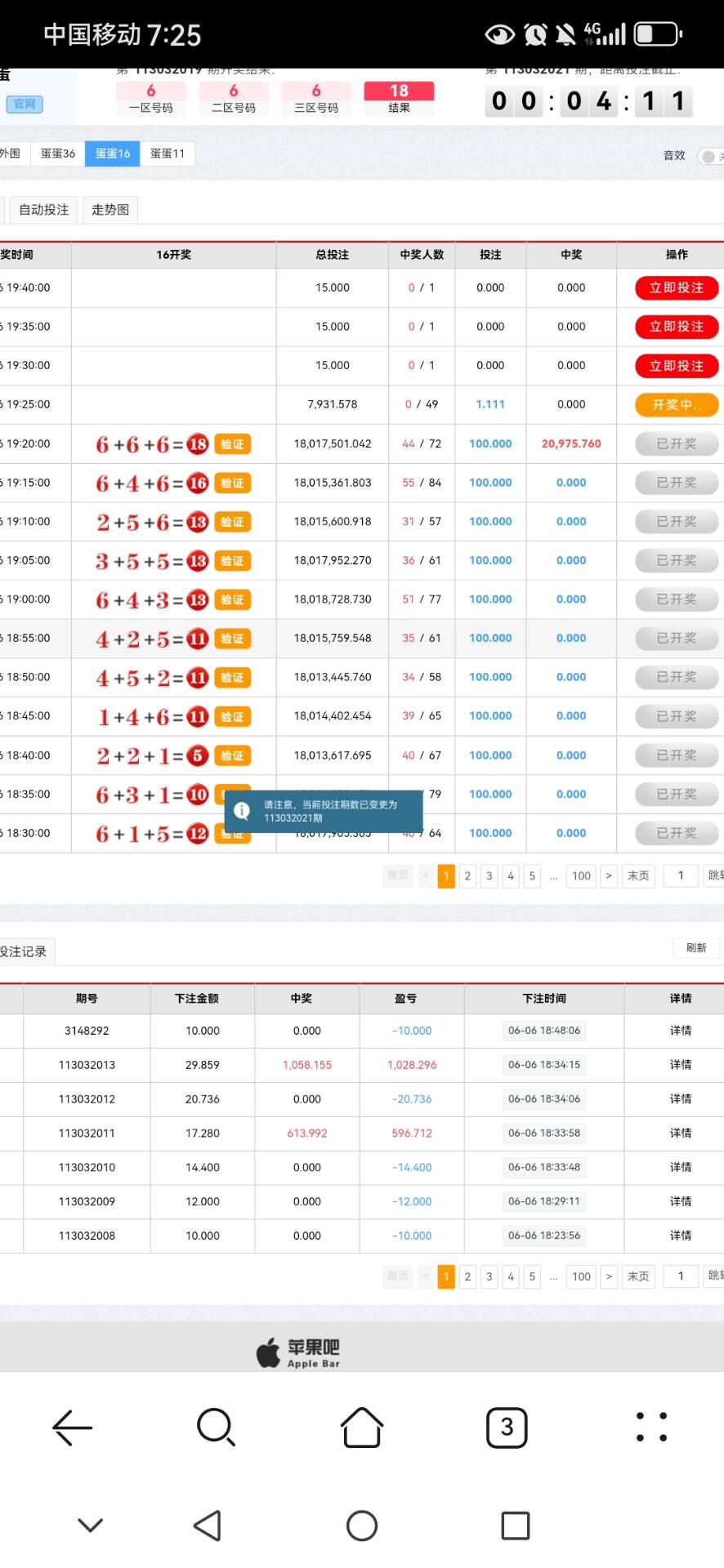Viewport: 724px width, 1568px height.
Task: Tap the Apple Bar logo in footer
Action: coord(298,1352)
